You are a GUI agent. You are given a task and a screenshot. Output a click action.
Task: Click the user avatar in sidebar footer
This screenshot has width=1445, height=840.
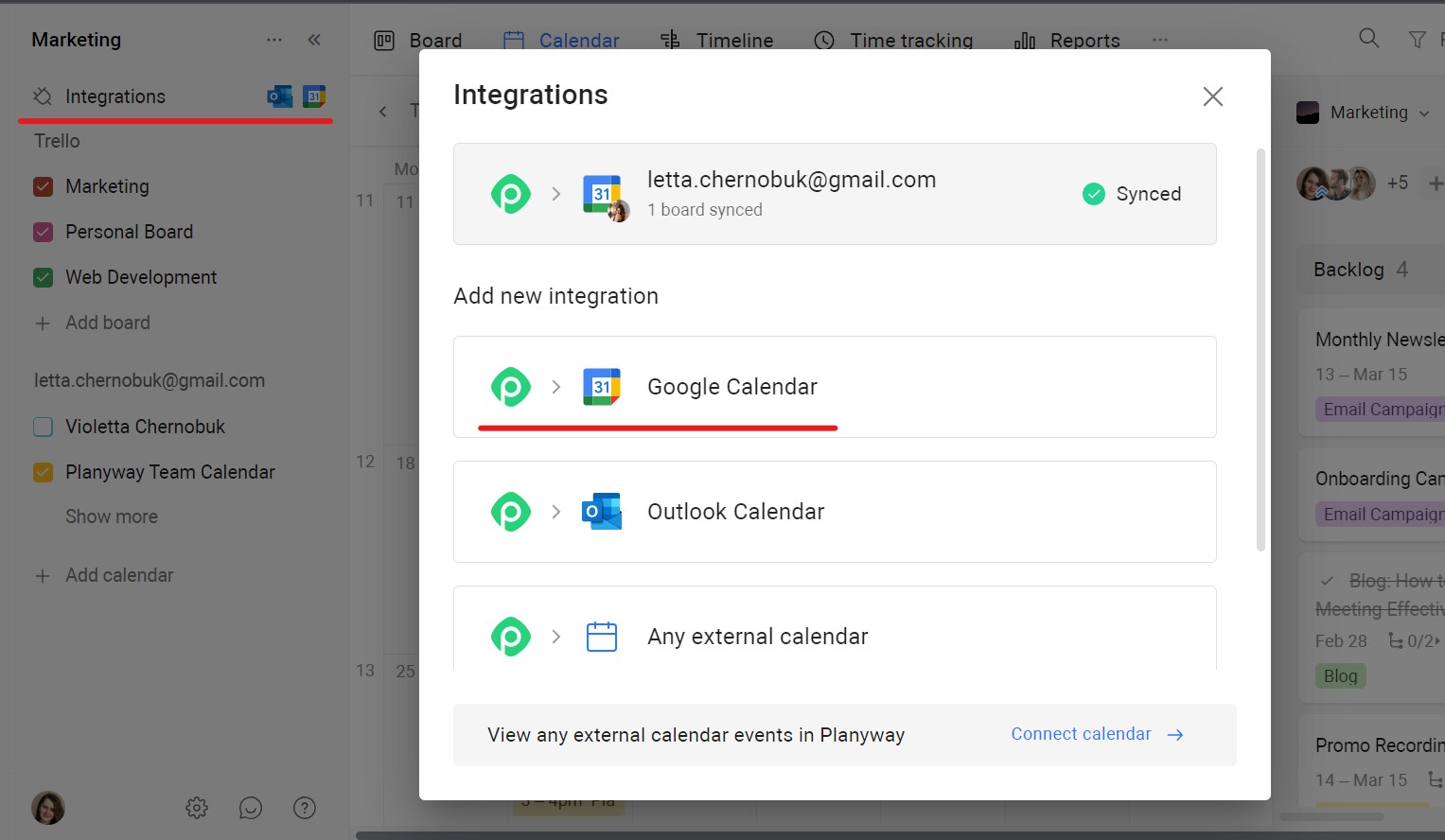(x=48, y=808)
